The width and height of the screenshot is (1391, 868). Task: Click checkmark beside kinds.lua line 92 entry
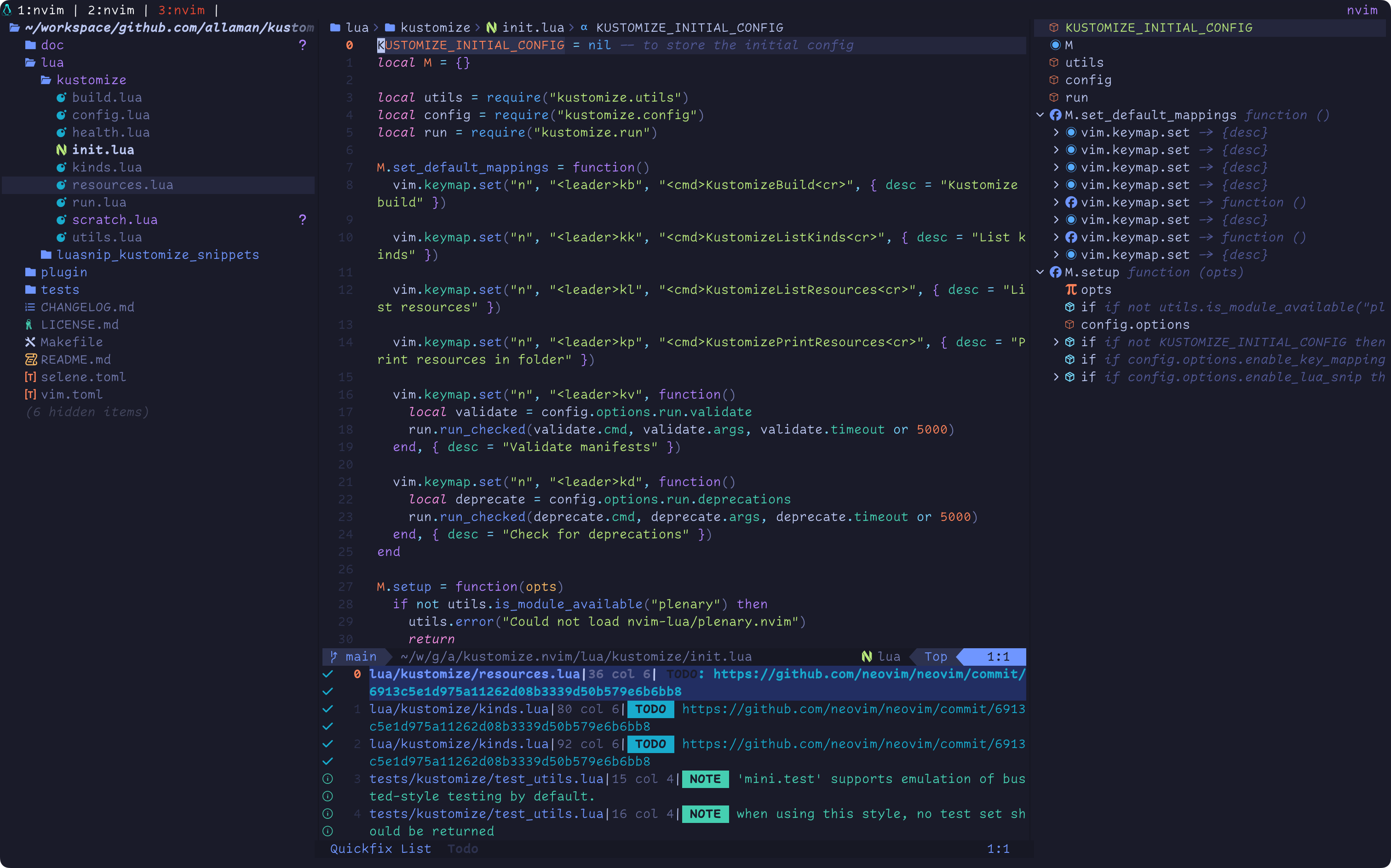point(328,744)
